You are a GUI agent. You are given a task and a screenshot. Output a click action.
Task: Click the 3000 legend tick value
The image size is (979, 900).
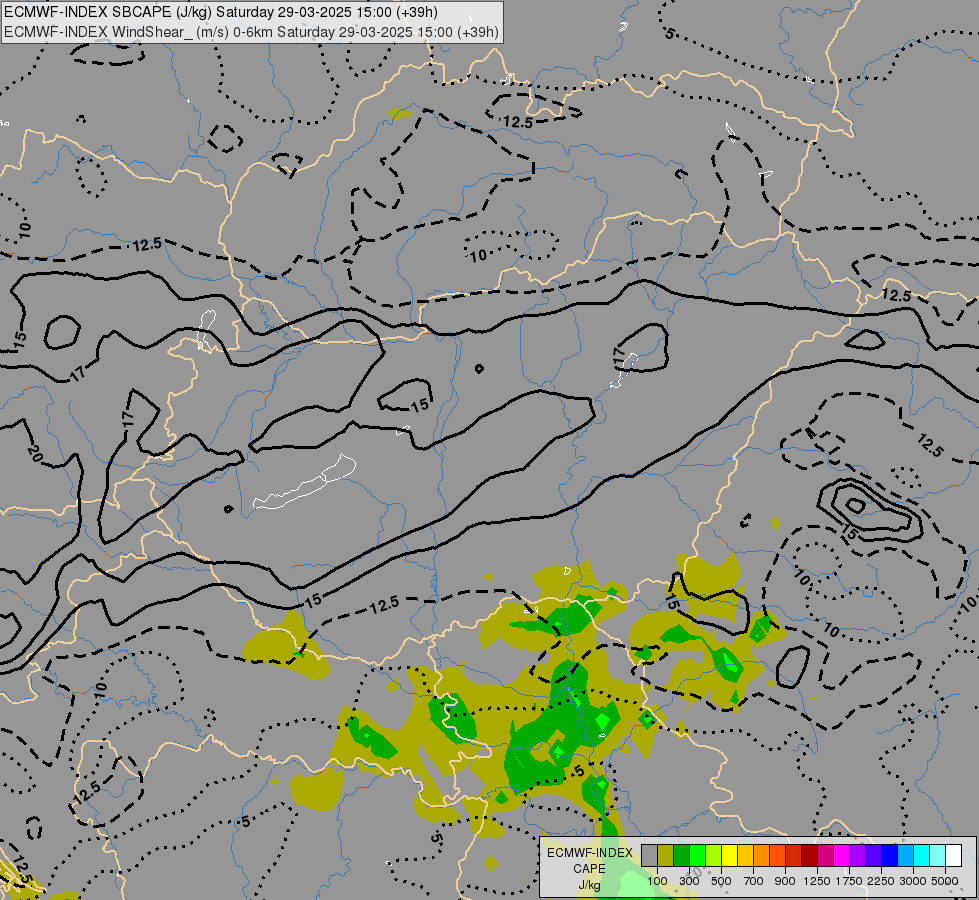click(x=913, y=881)
